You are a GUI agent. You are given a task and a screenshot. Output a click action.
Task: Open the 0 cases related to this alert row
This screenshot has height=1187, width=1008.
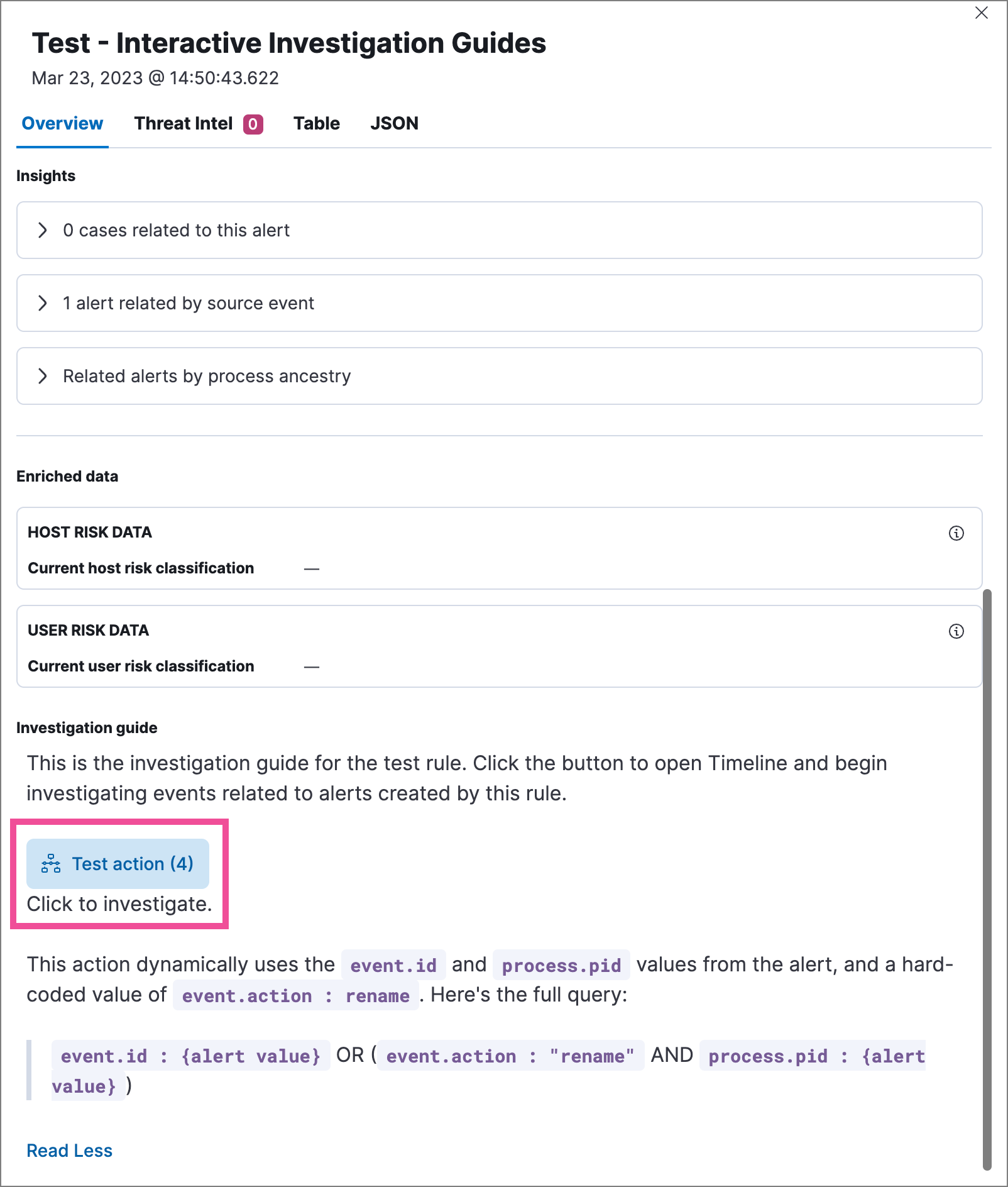pos(499,230)
